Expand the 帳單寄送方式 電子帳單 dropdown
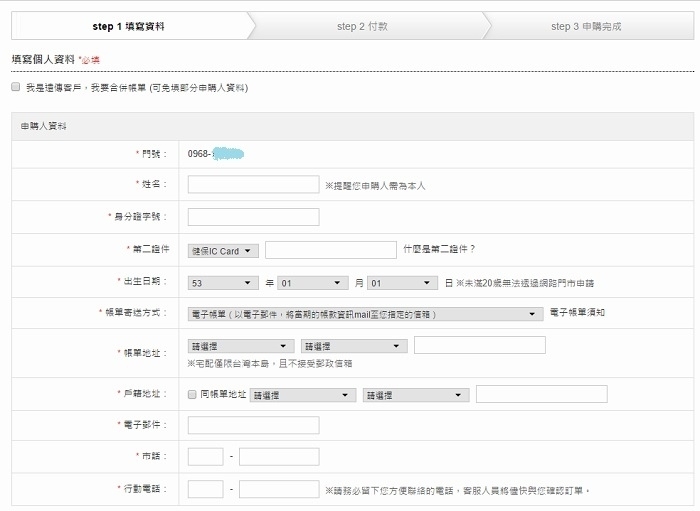700x511 pixels. click(365, 314)
